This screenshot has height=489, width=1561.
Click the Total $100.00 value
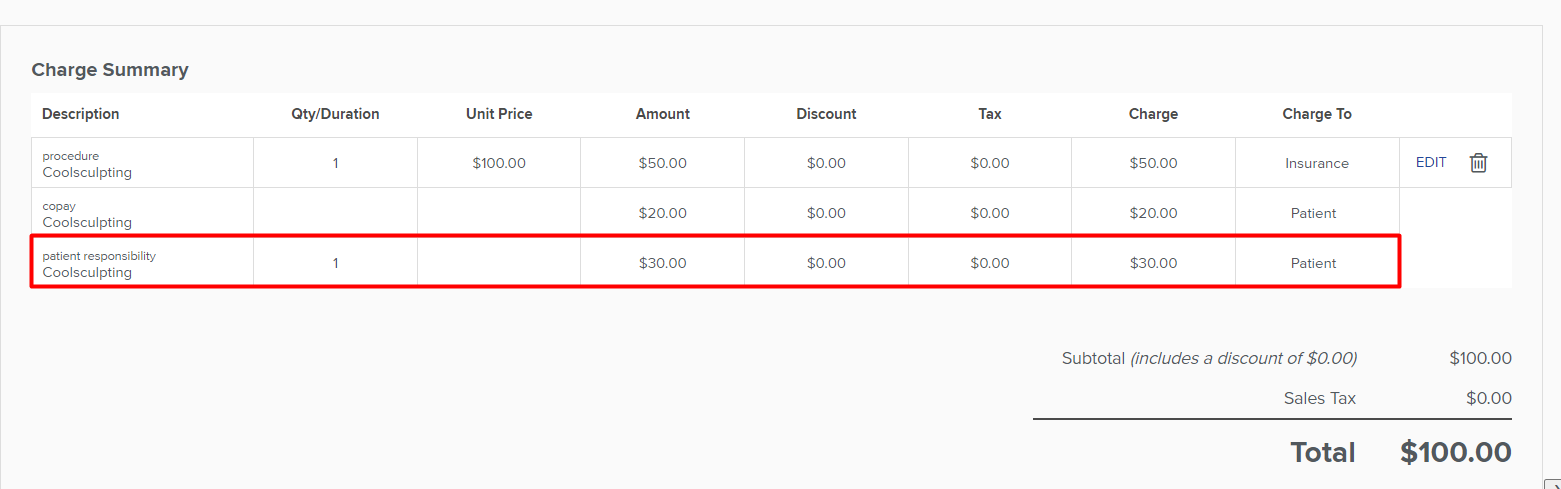[x=1456, y=452]
